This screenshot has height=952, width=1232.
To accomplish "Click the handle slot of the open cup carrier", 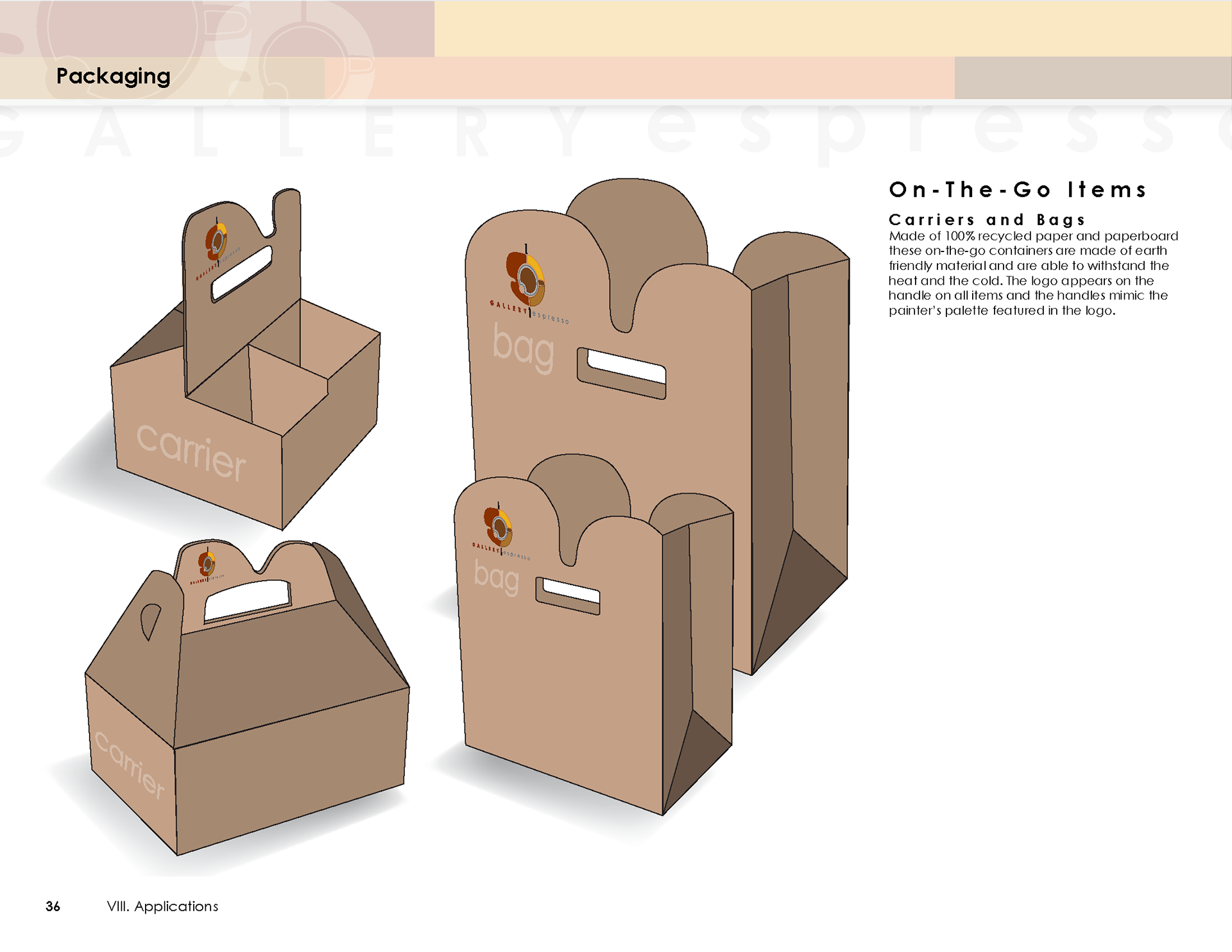I will coord(241,273).
